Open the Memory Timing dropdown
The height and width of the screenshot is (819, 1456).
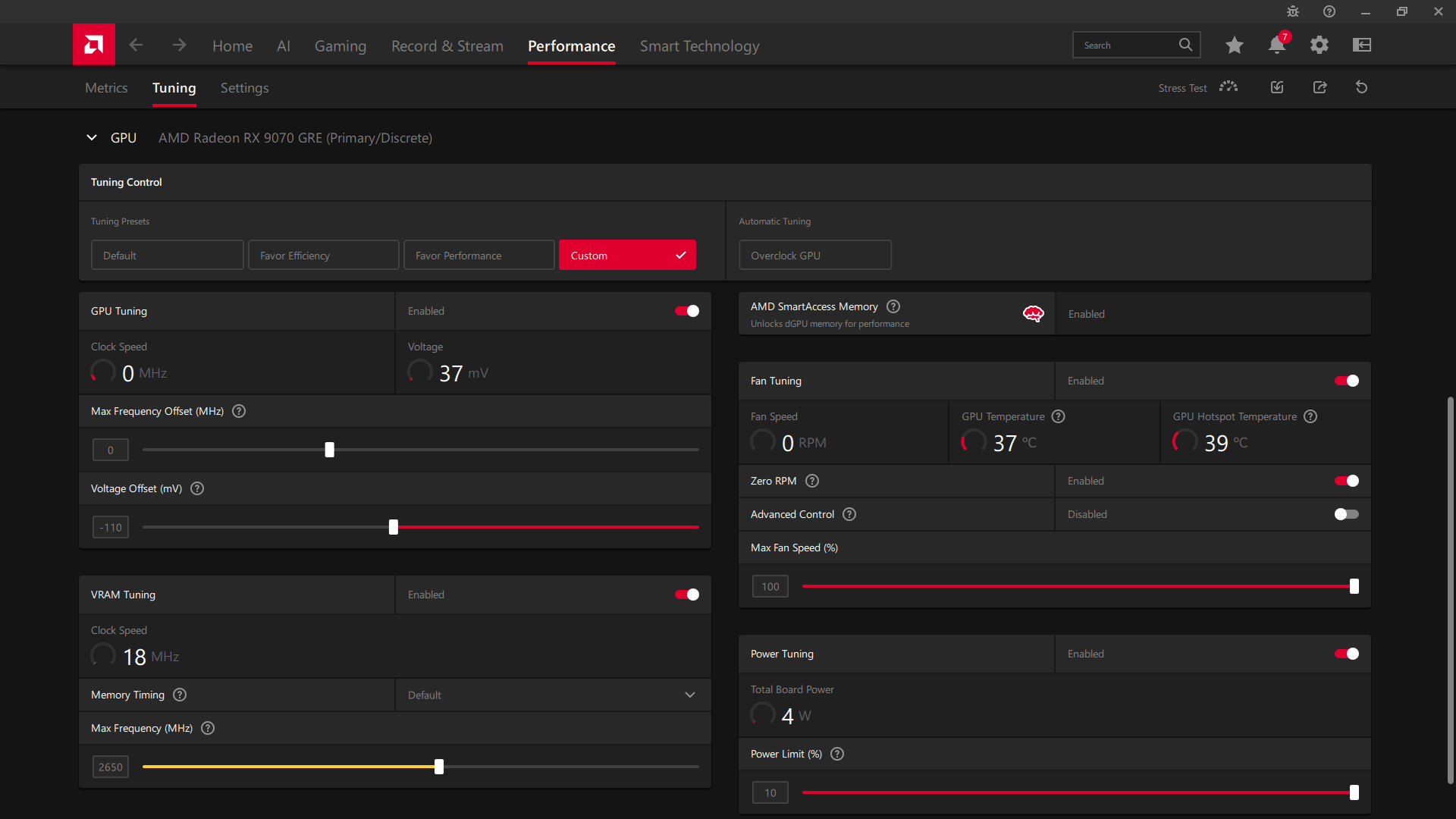[x=553, y=695]
